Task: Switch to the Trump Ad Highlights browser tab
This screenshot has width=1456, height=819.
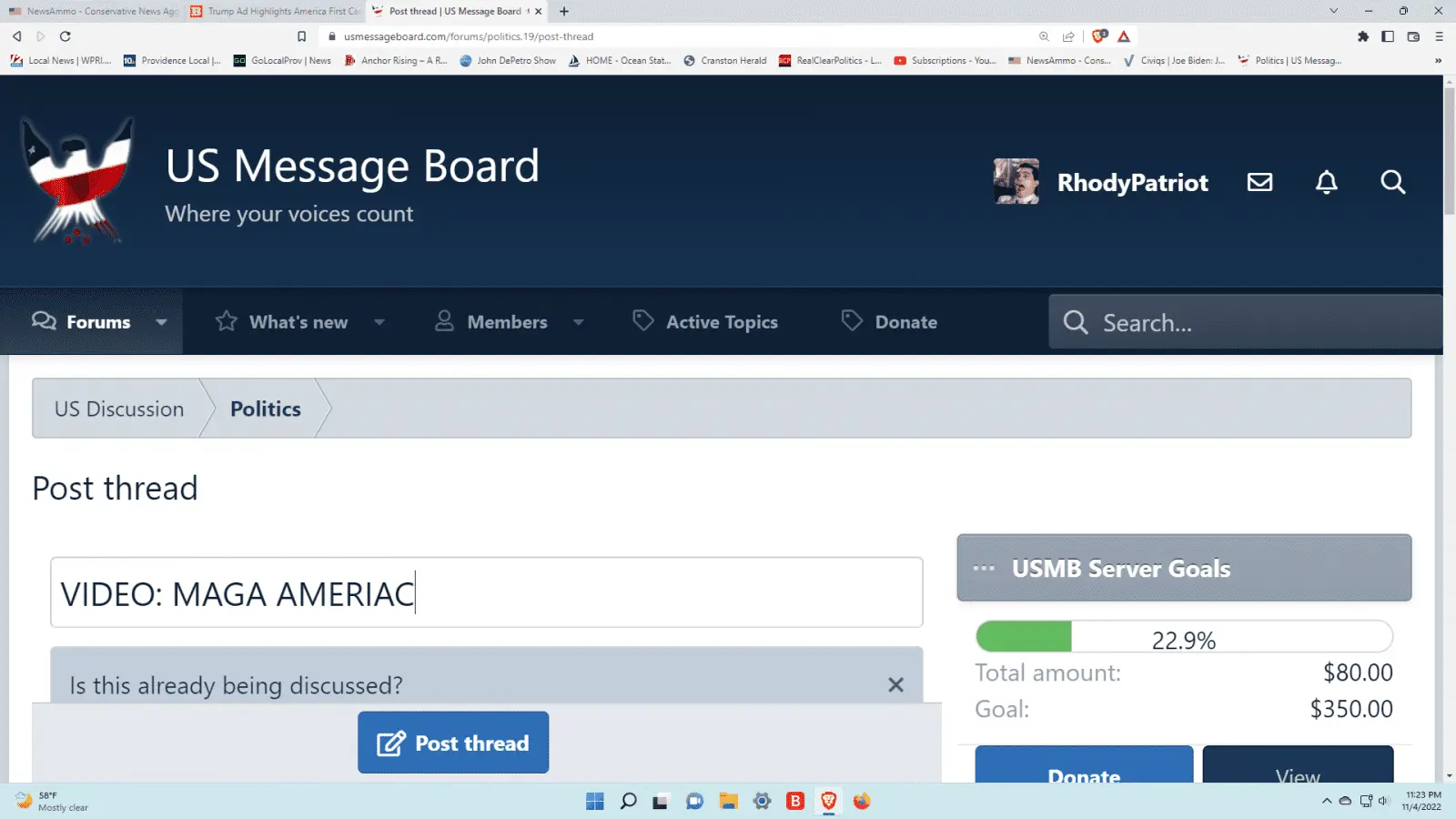Action: point(275,11)
